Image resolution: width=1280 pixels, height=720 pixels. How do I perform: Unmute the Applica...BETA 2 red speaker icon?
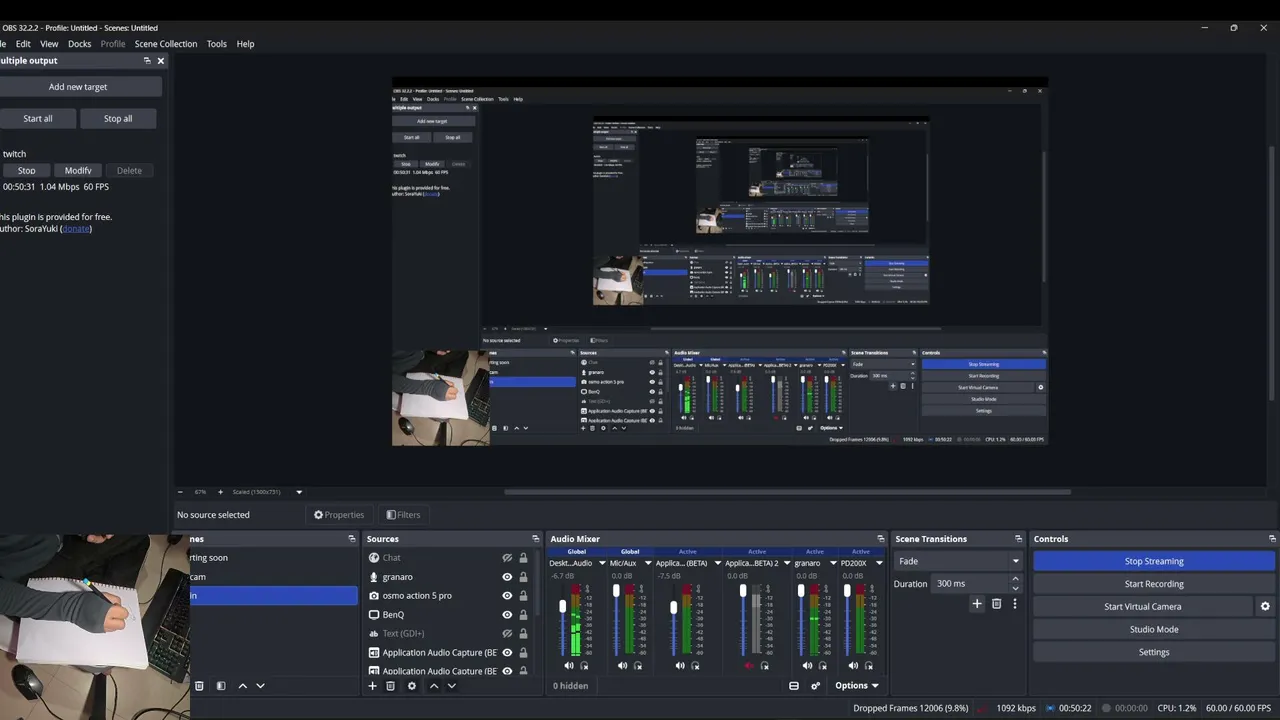pos(749,665)
